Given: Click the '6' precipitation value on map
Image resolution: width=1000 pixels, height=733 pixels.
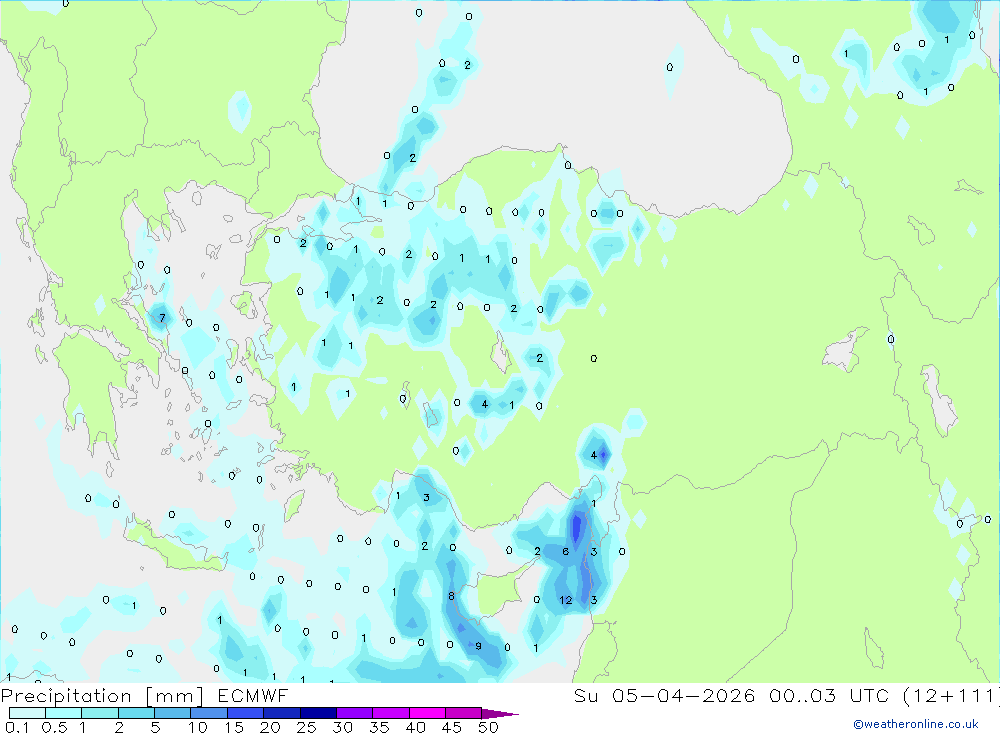Looking at the screenshot, I should tap(566, 552).
